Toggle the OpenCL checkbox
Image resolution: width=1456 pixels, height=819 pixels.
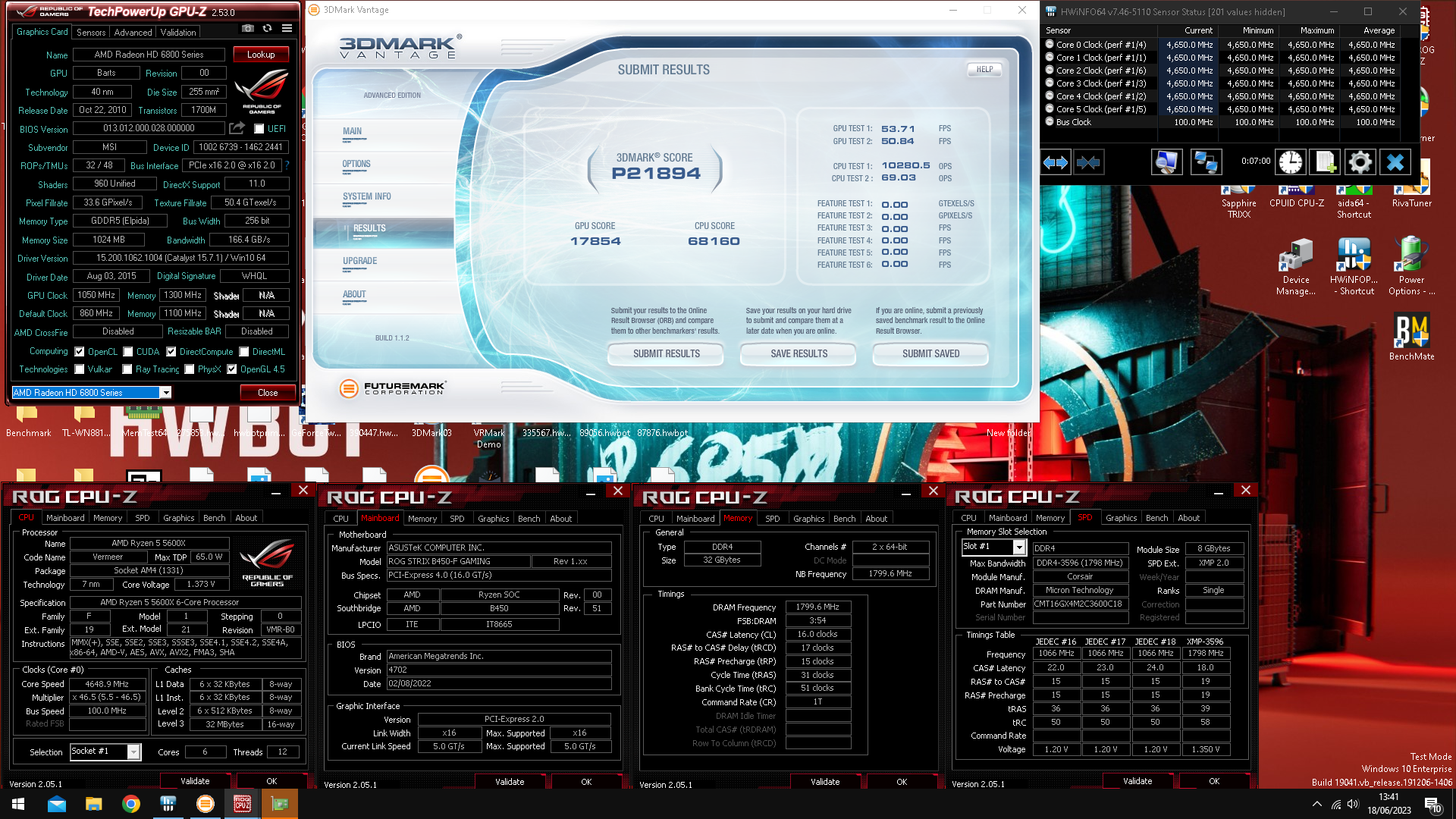tap(79, 352)
